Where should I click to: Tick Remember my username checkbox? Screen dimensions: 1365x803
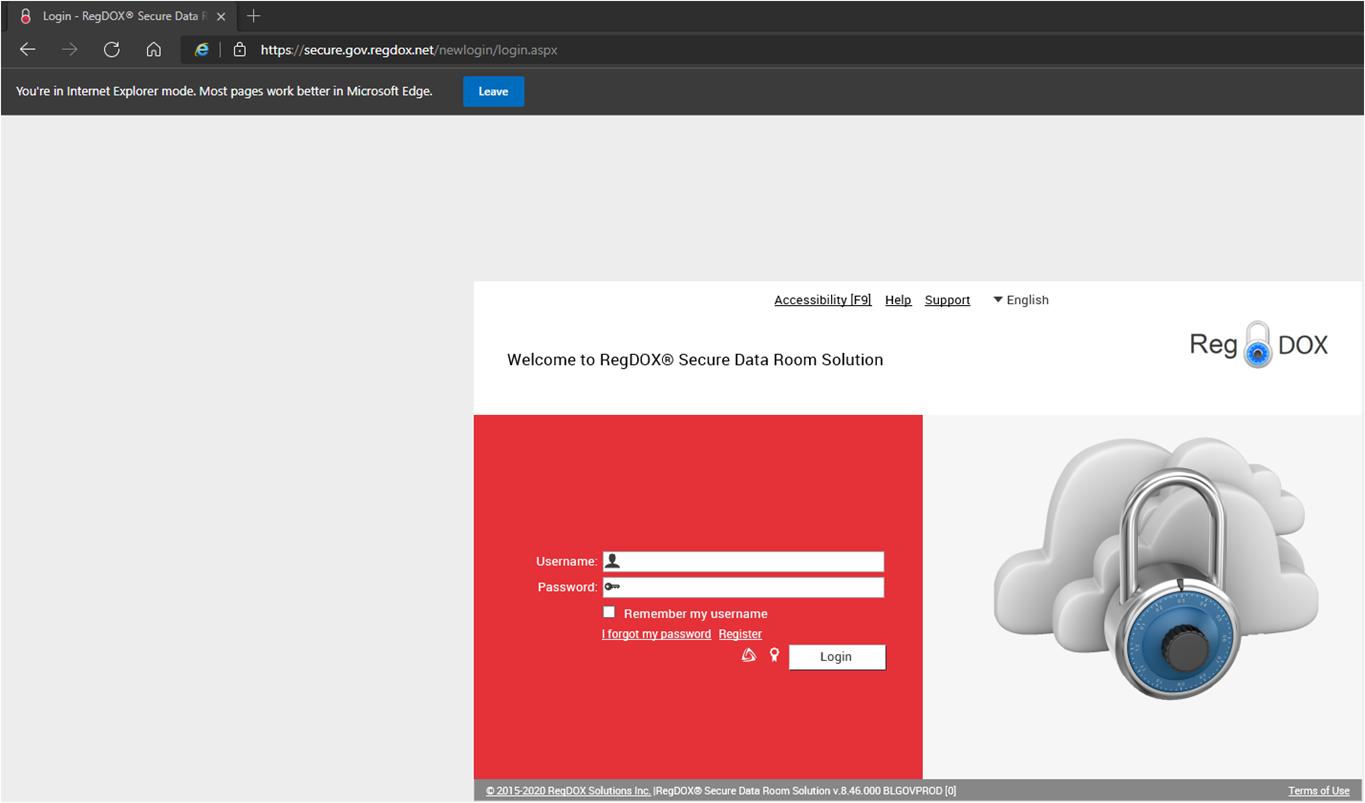pyautogui.click(x=609, y=612)
